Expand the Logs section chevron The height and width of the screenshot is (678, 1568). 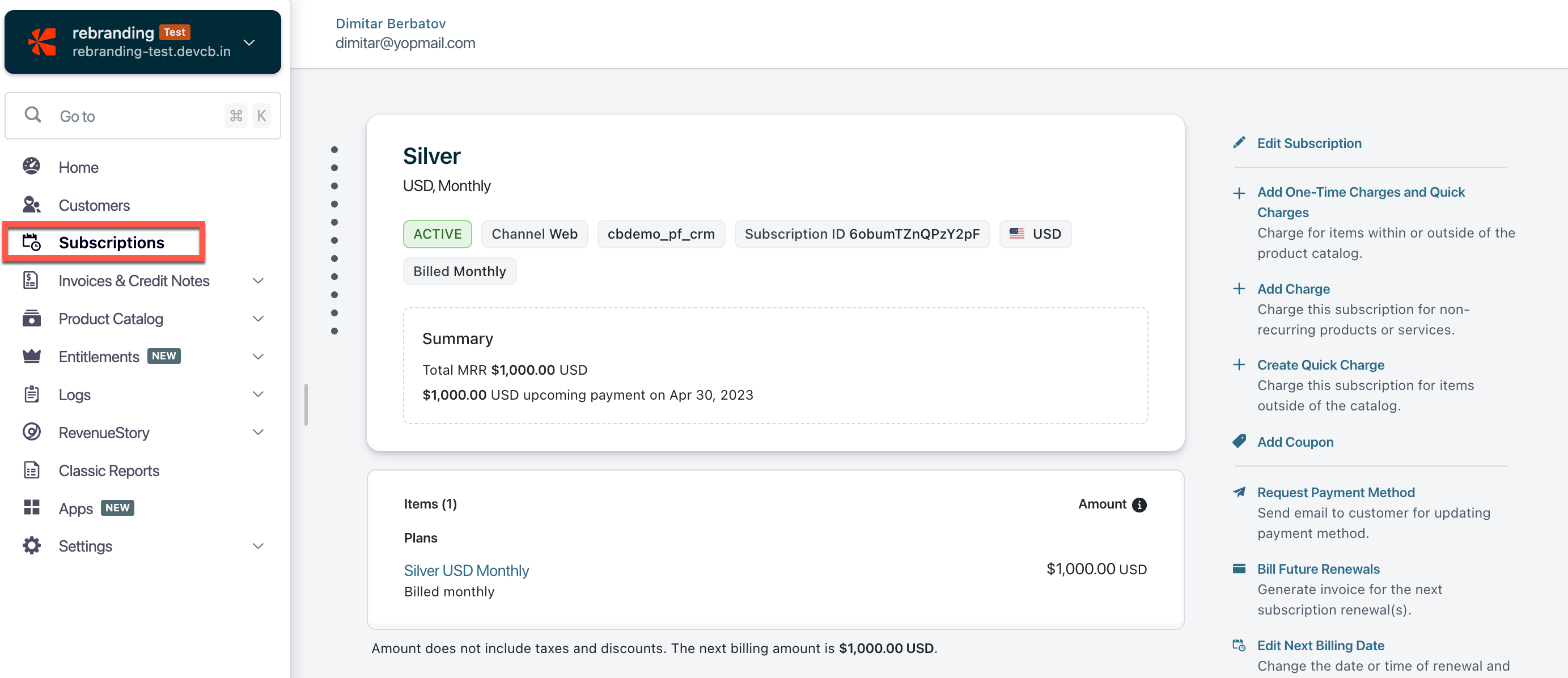click(x=258, y=394)
